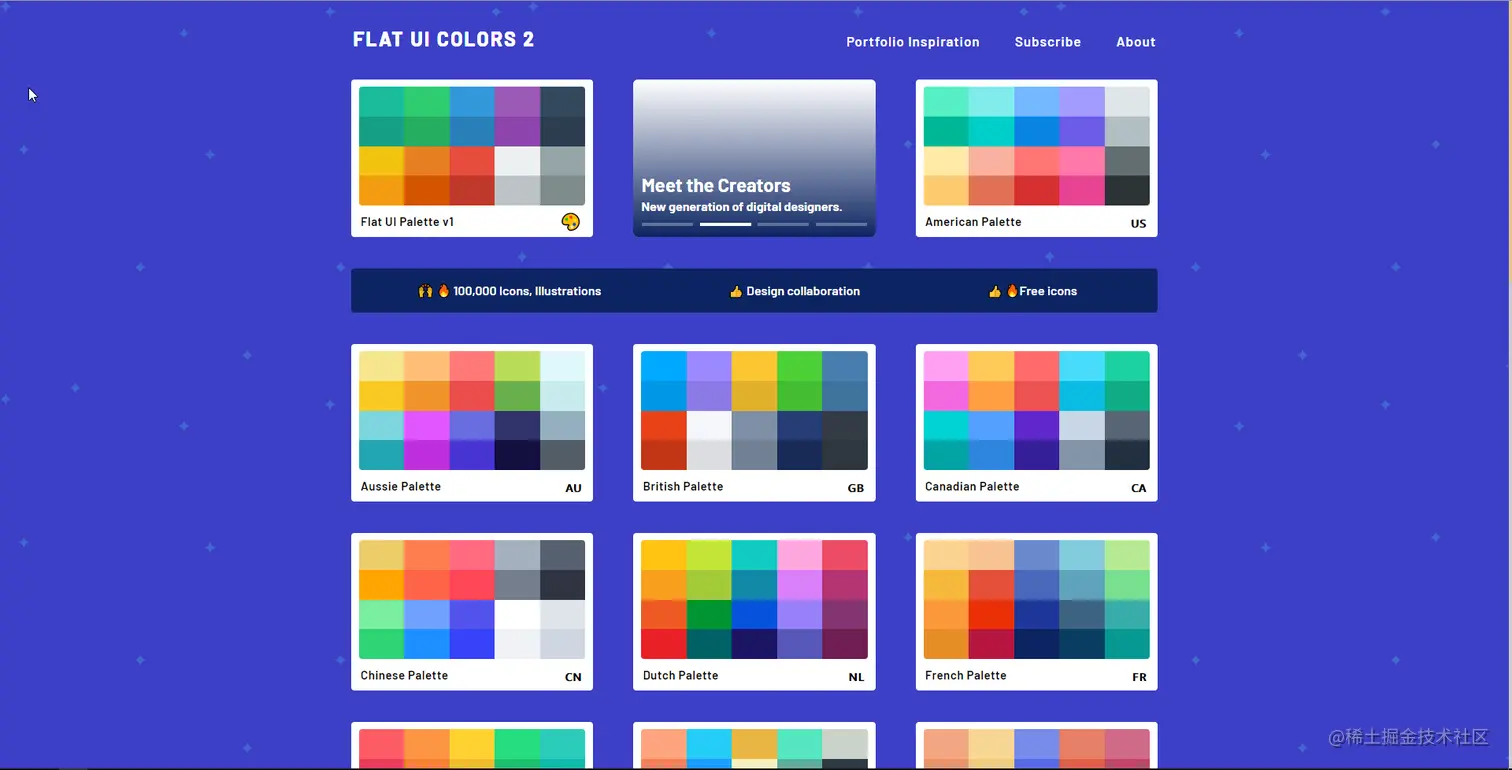The width and height of the screenshot is (1512, 770).
Task: Click the Dutch Palette label
Action: [x=680, y=676]
